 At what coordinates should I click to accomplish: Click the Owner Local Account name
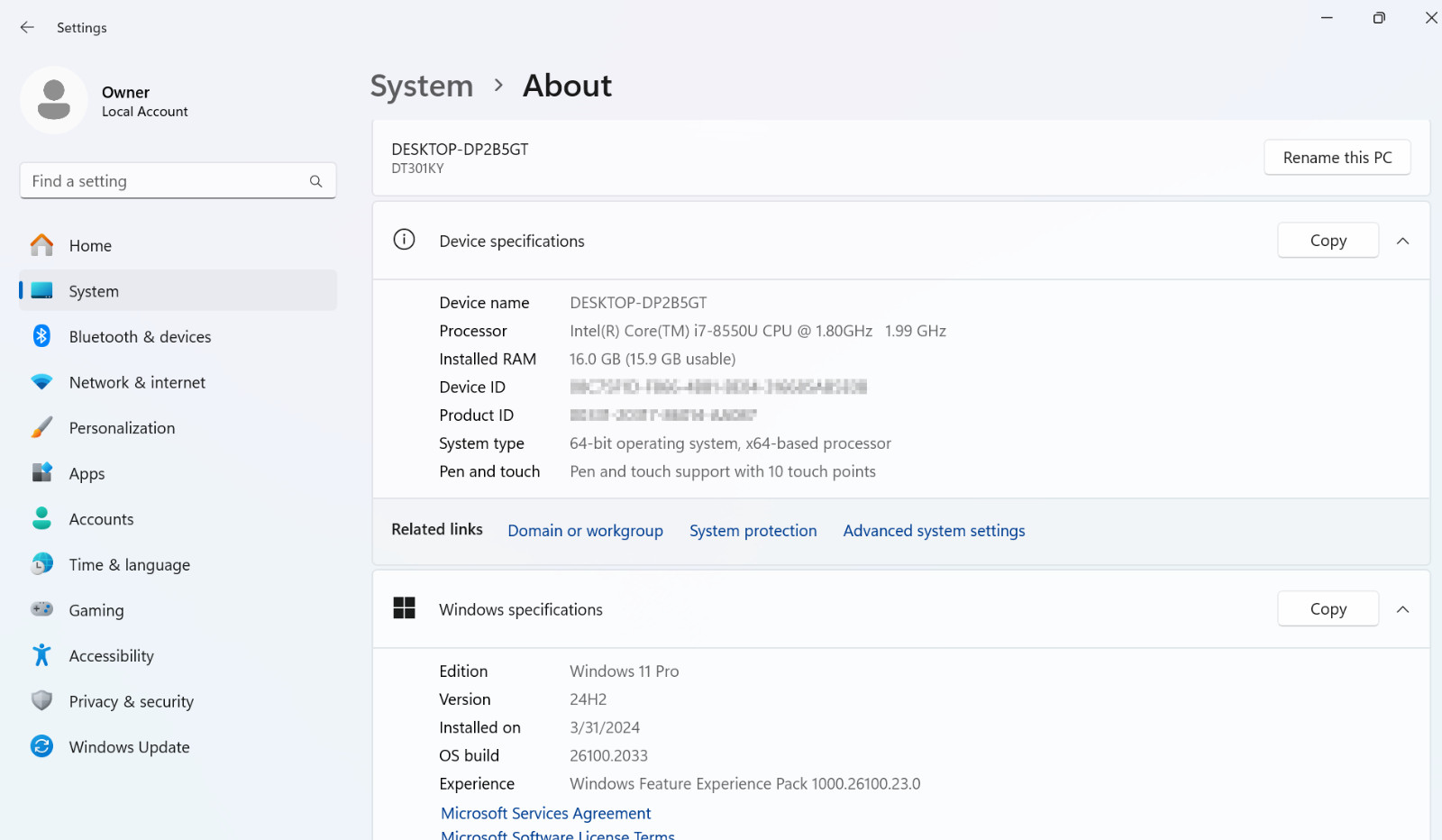pos(144,101)
